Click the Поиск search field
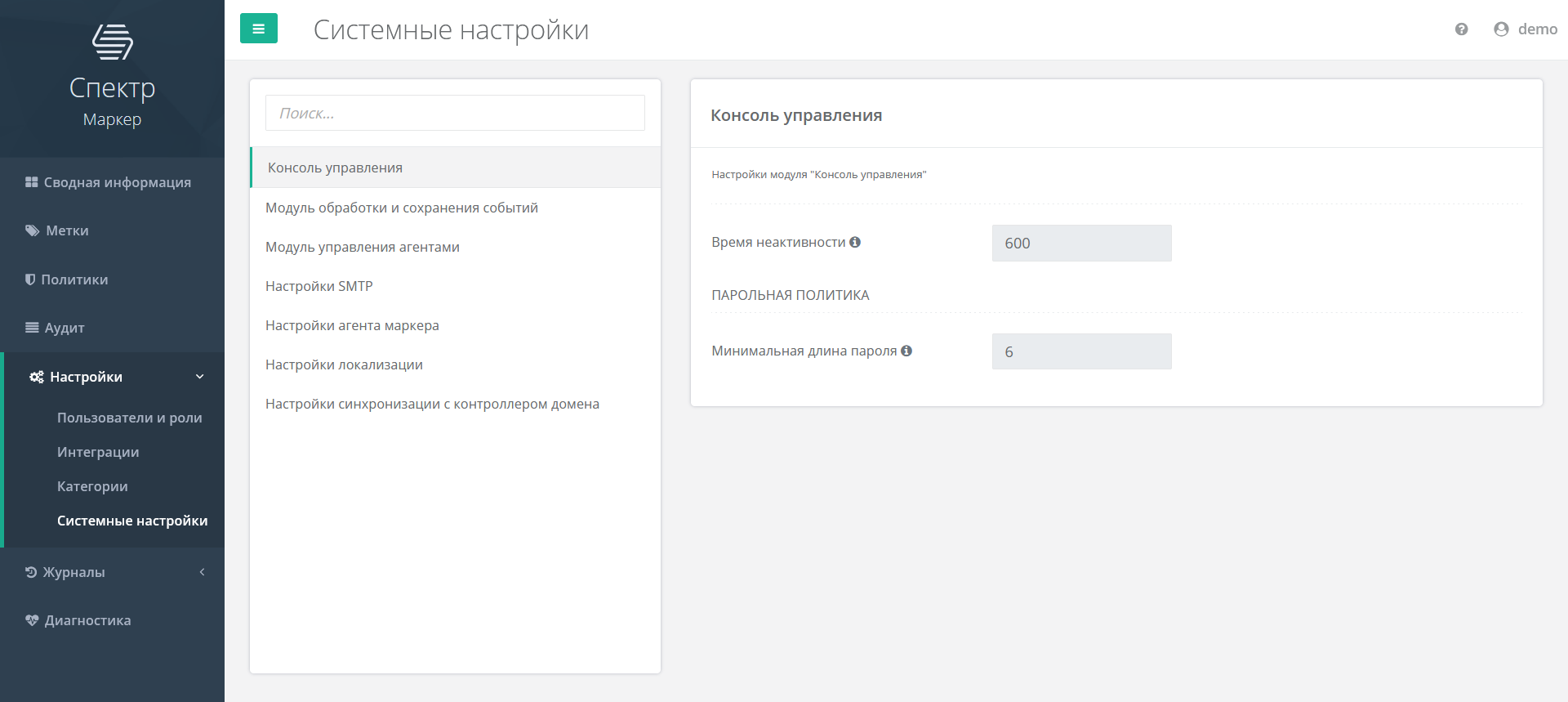The width and height of the screenshot is (1568, 702). pyautogui.click(x=455, y=113)
